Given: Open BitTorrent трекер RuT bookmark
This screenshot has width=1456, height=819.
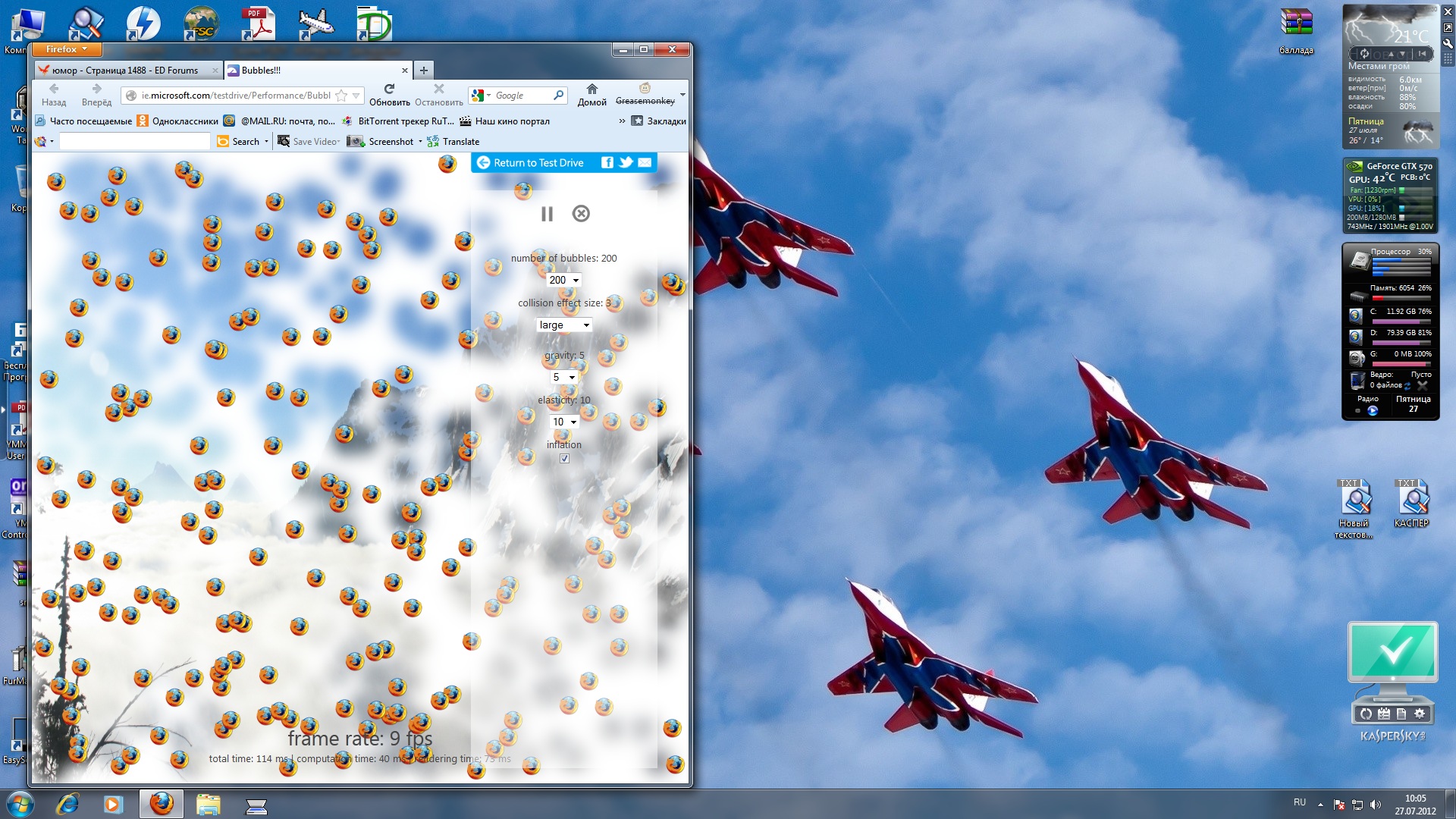Looking at the screenshot, I should (398, 121).
